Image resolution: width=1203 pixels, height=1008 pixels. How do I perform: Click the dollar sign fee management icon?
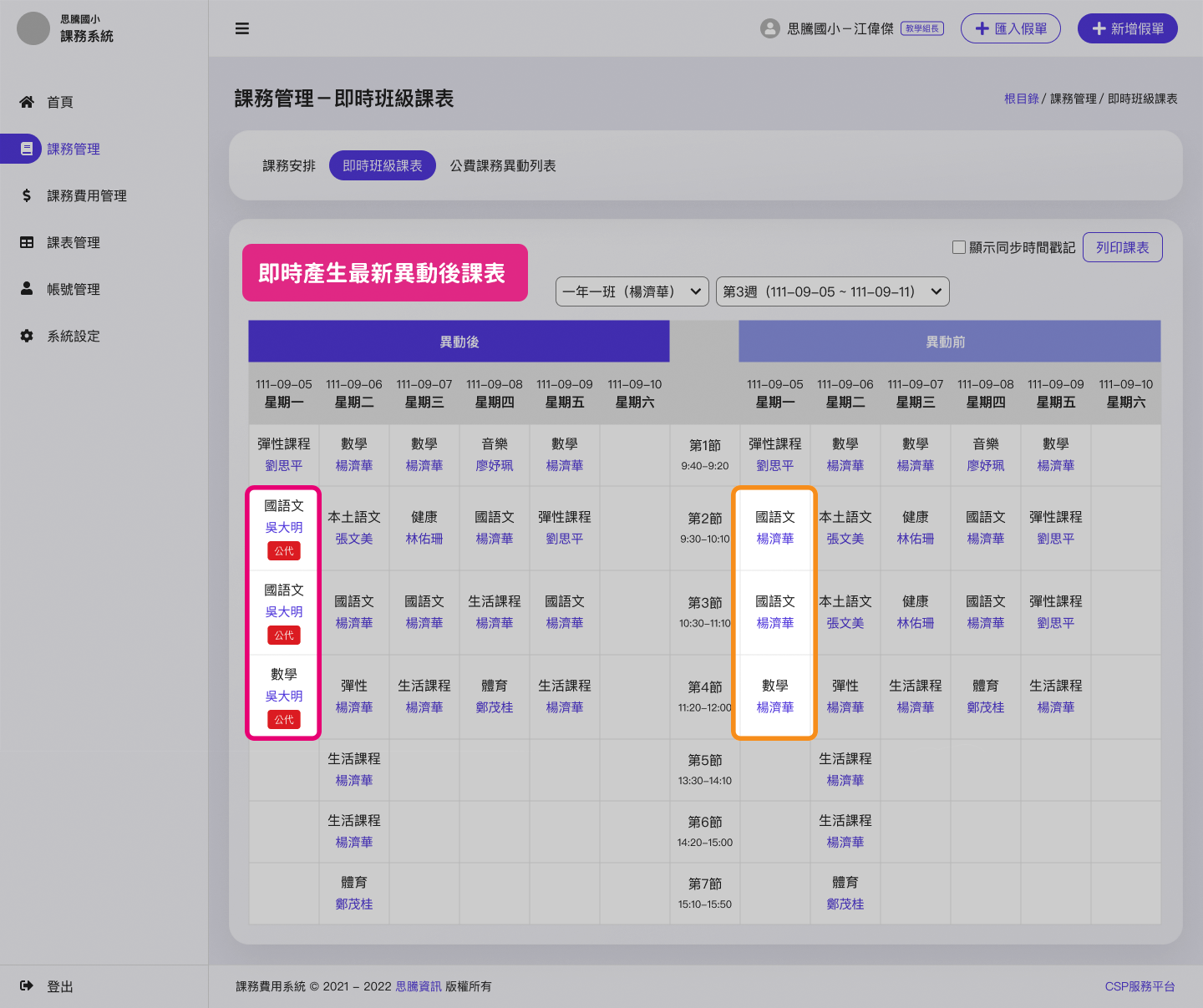(x=27, y=195)
